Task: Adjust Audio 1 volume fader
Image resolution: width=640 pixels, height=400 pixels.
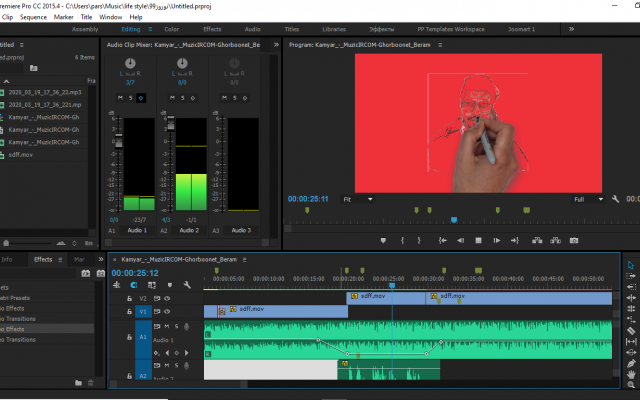Action: tap(119, 141)
